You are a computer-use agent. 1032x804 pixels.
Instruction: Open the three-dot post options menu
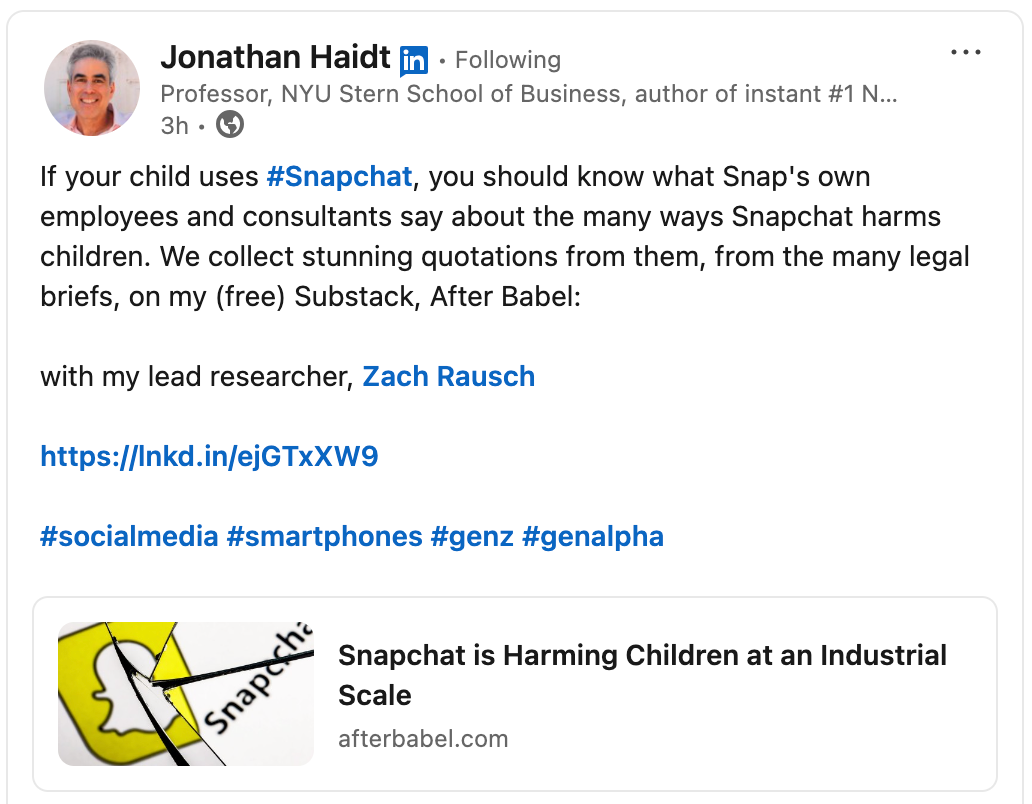pos(966,52)
